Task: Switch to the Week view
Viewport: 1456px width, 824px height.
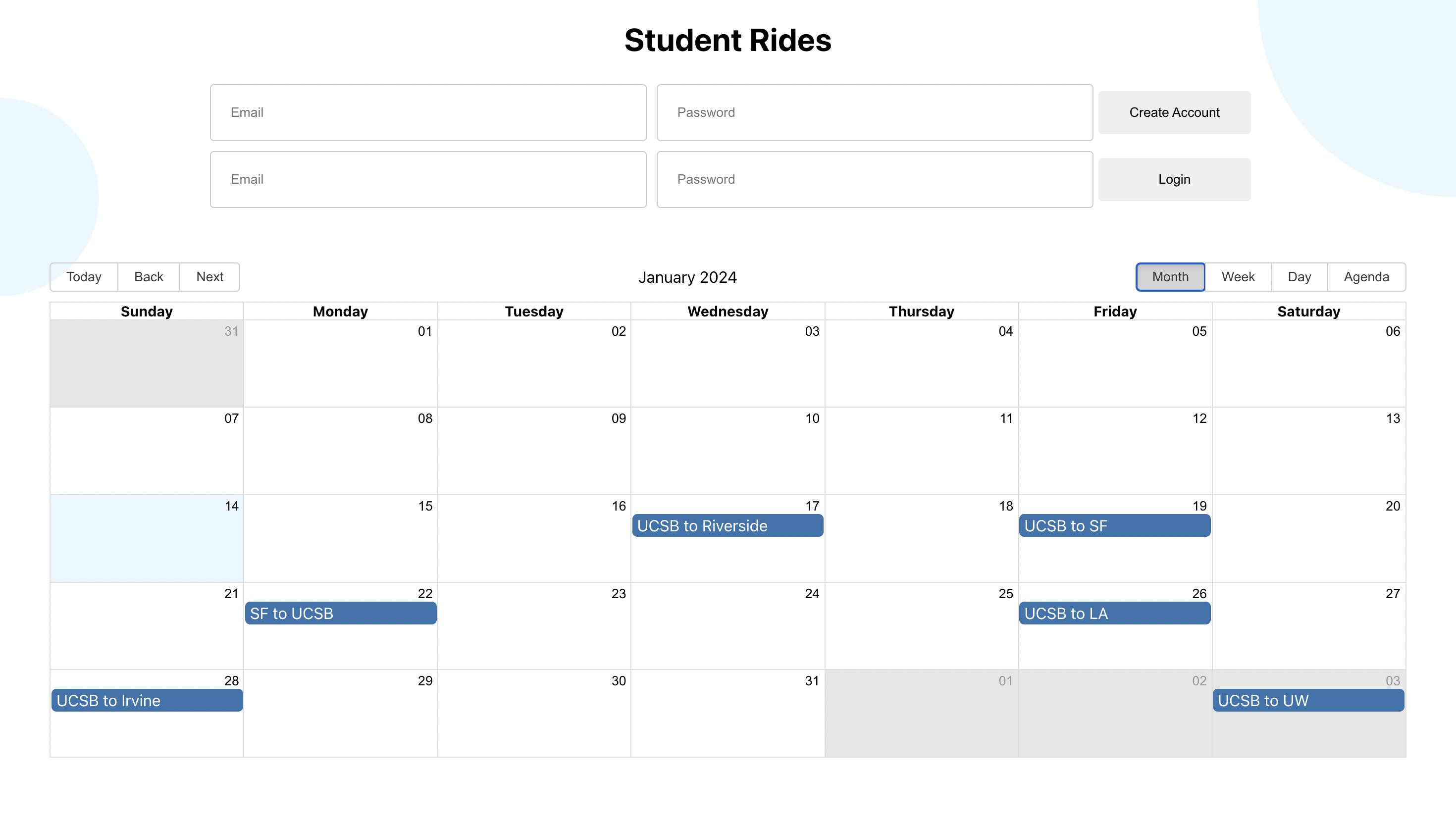Action: 1238,277
